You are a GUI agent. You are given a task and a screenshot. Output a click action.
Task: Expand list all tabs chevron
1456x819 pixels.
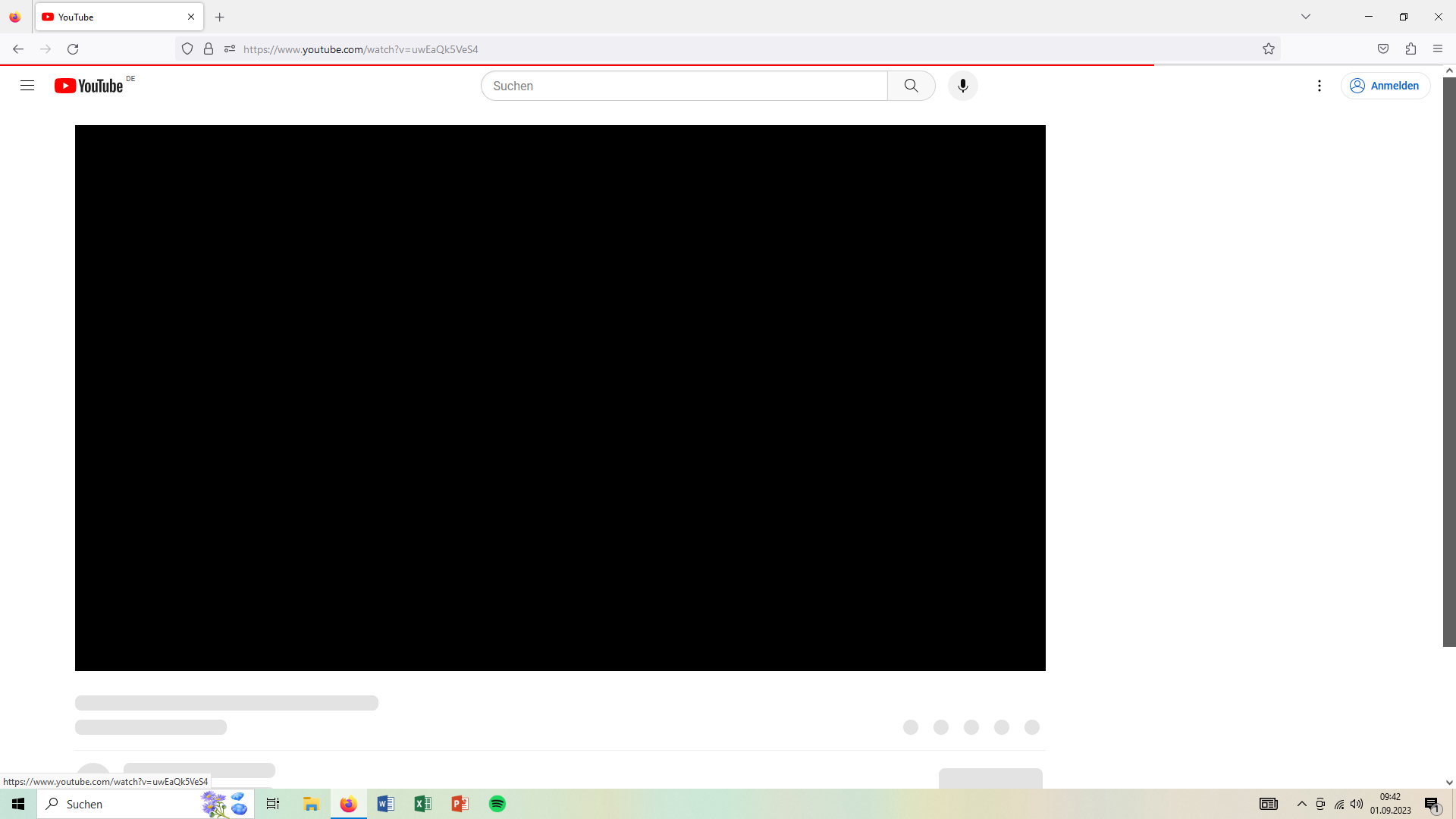(1306, 17)
